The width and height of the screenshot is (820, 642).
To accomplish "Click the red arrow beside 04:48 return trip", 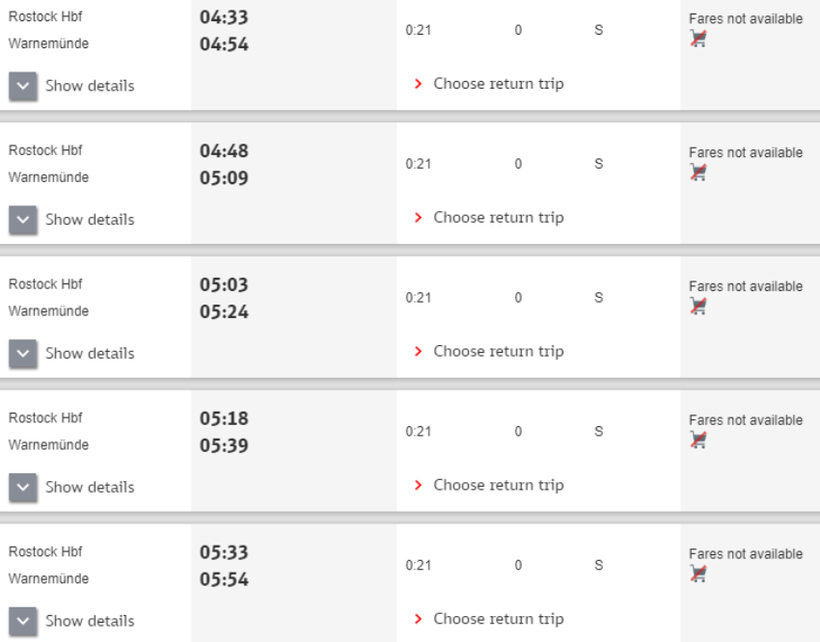I will (x=419, y=218).
